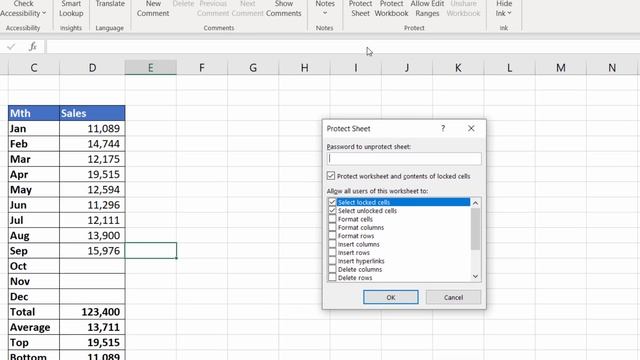Screen dimensions: 640x360
Task: Enable Insert rows checkbox
Action: [332, 253]
